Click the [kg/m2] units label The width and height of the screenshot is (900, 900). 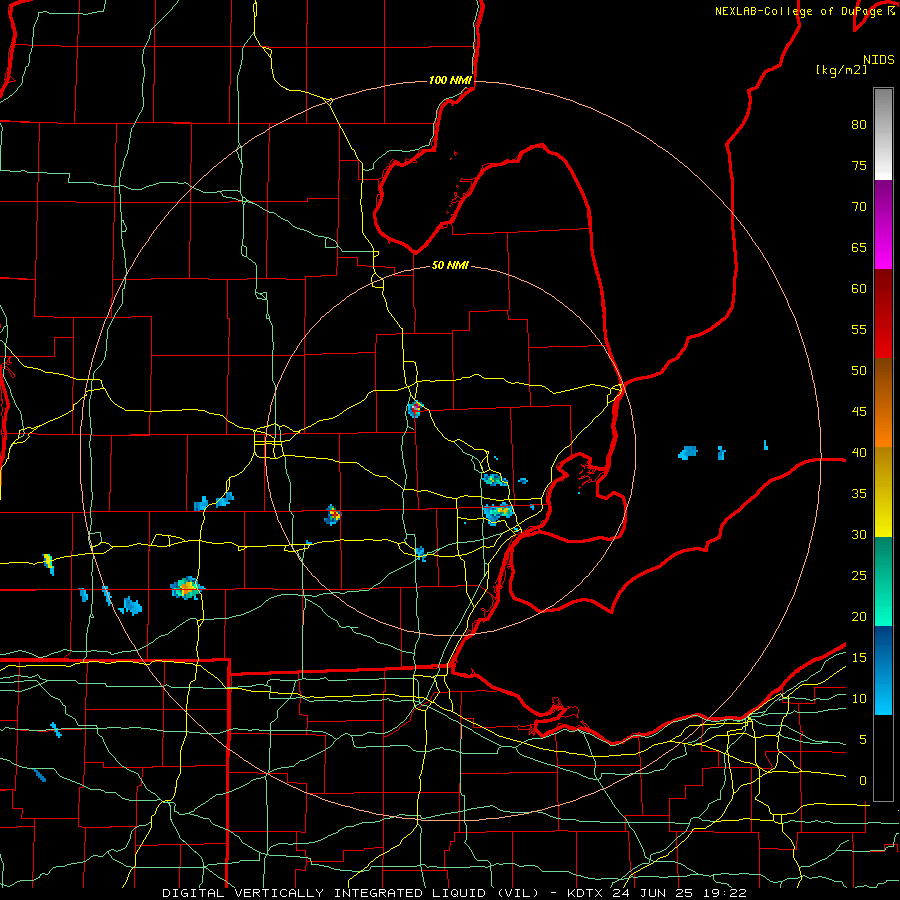tap(841, 70)
